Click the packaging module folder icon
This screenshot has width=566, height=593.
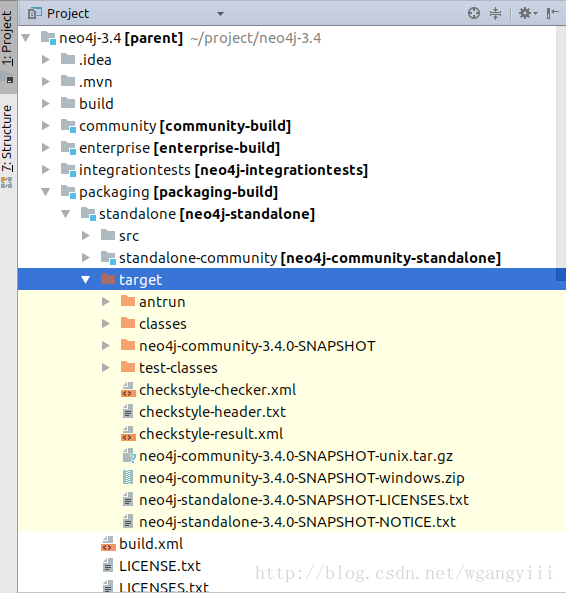pos(68,192)
